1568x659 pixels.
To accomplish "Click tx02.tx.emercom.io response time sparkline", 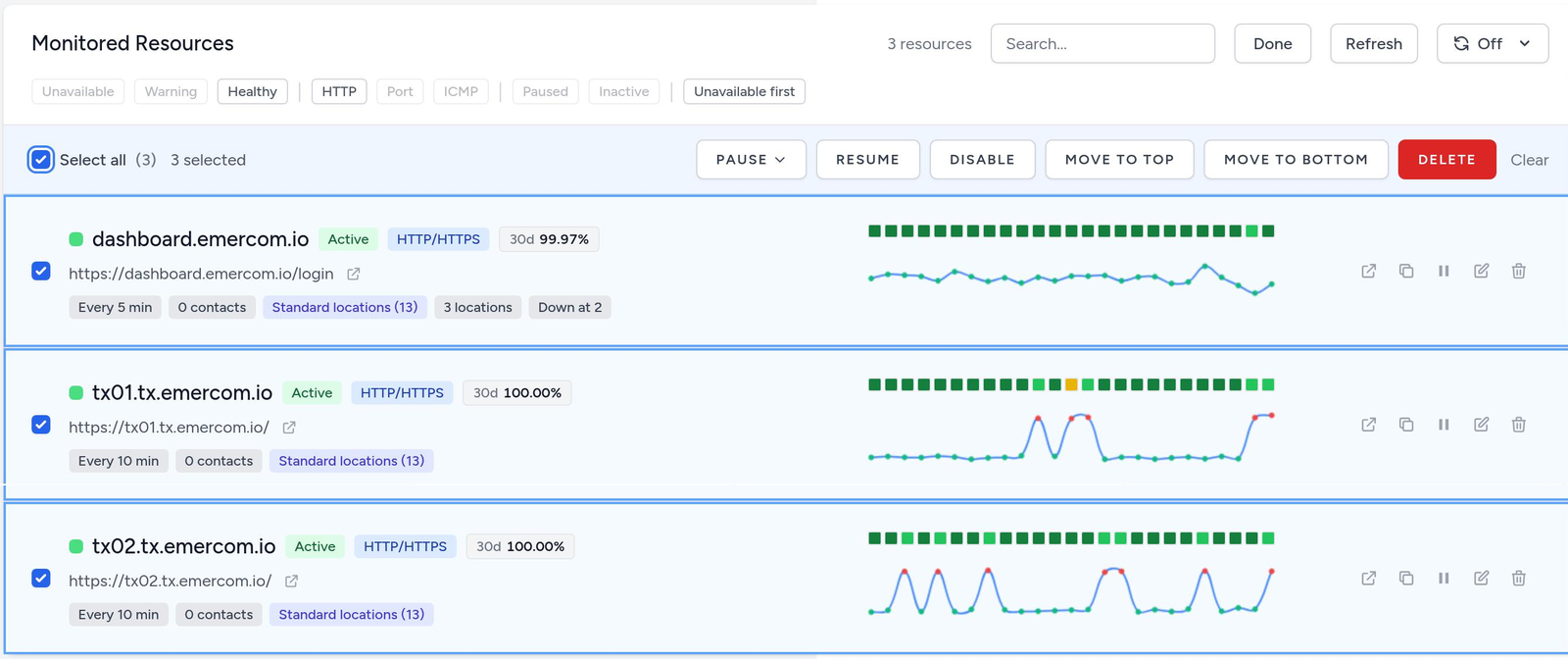I will click(1070, 591).
